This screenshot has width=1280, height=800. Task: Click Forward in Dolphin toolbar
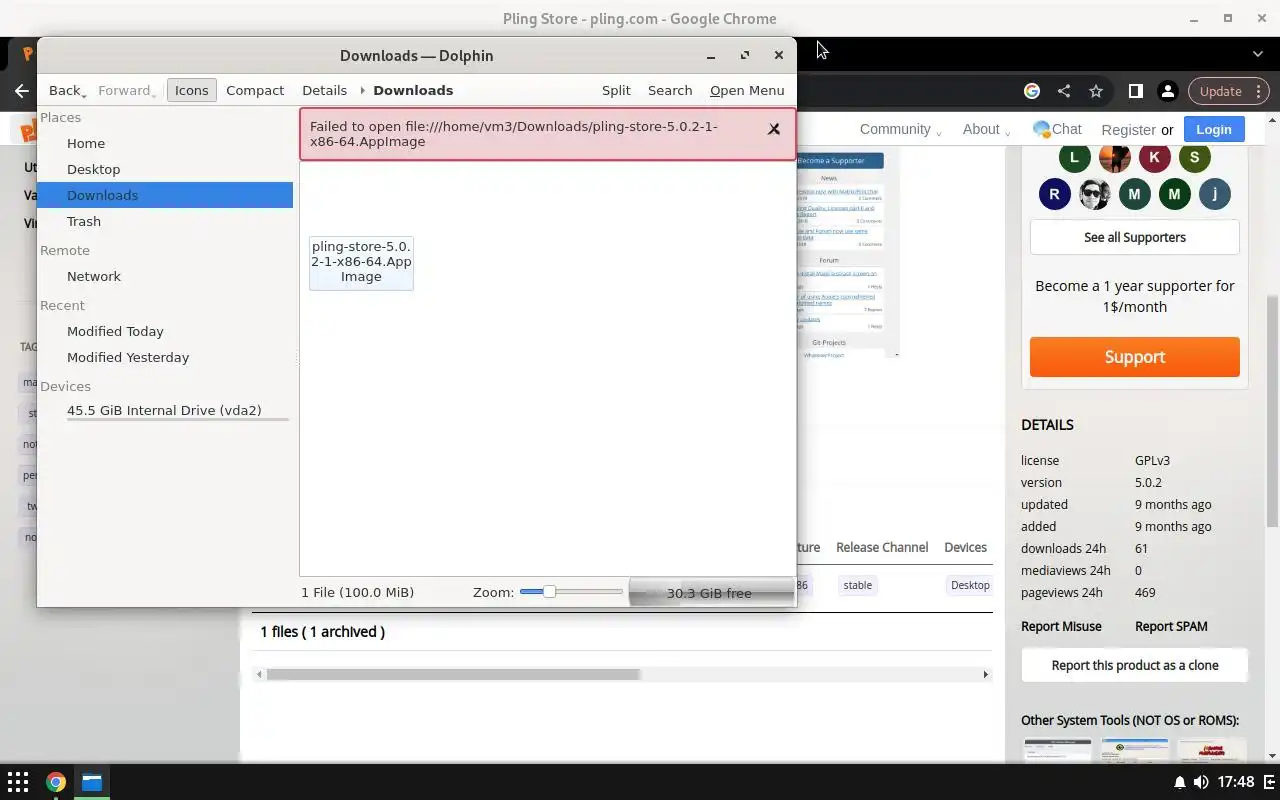(x=127, y=90)
